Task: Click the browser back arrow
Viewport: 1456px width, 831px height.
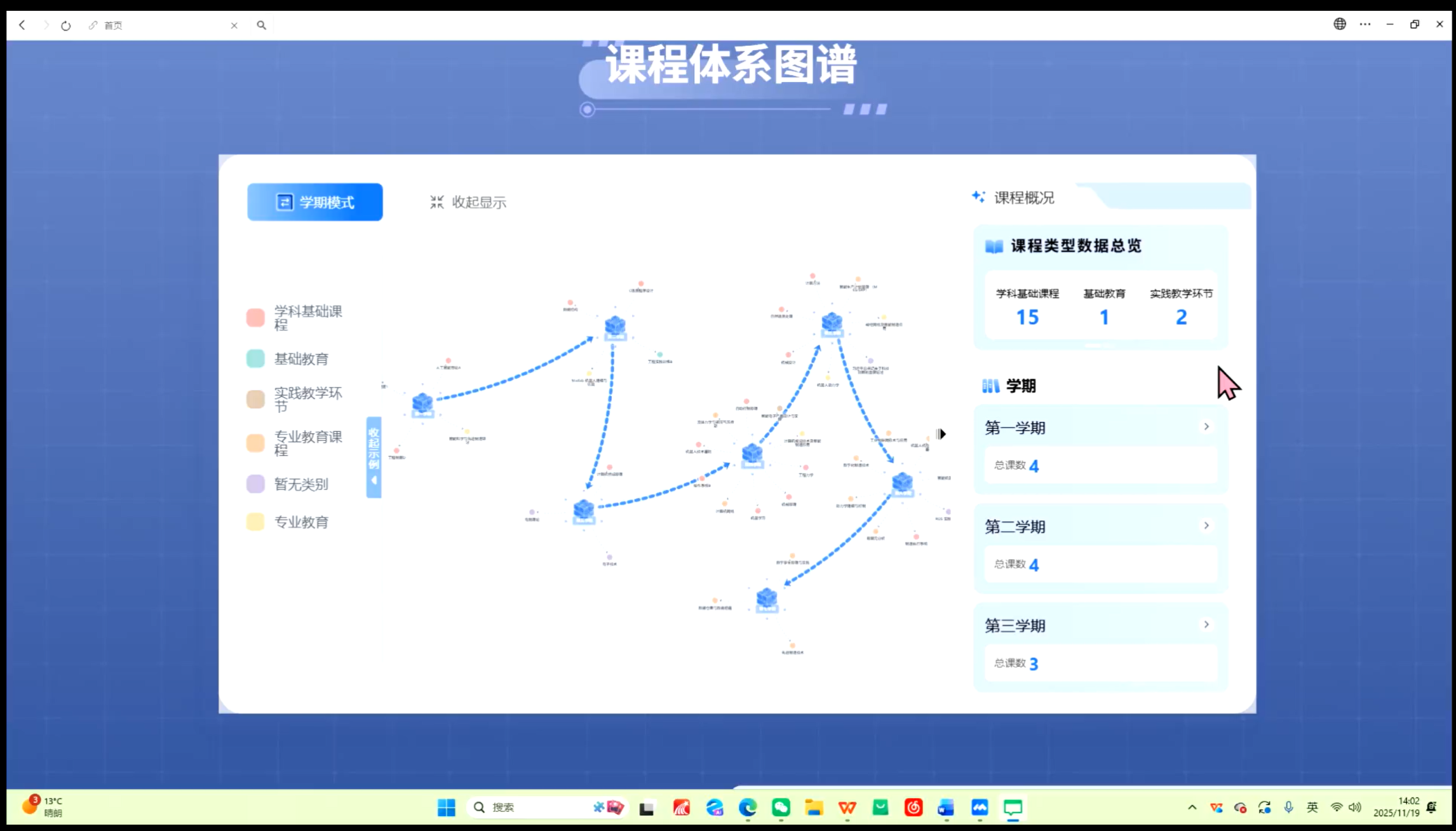Action: click(x=22, y=25)
